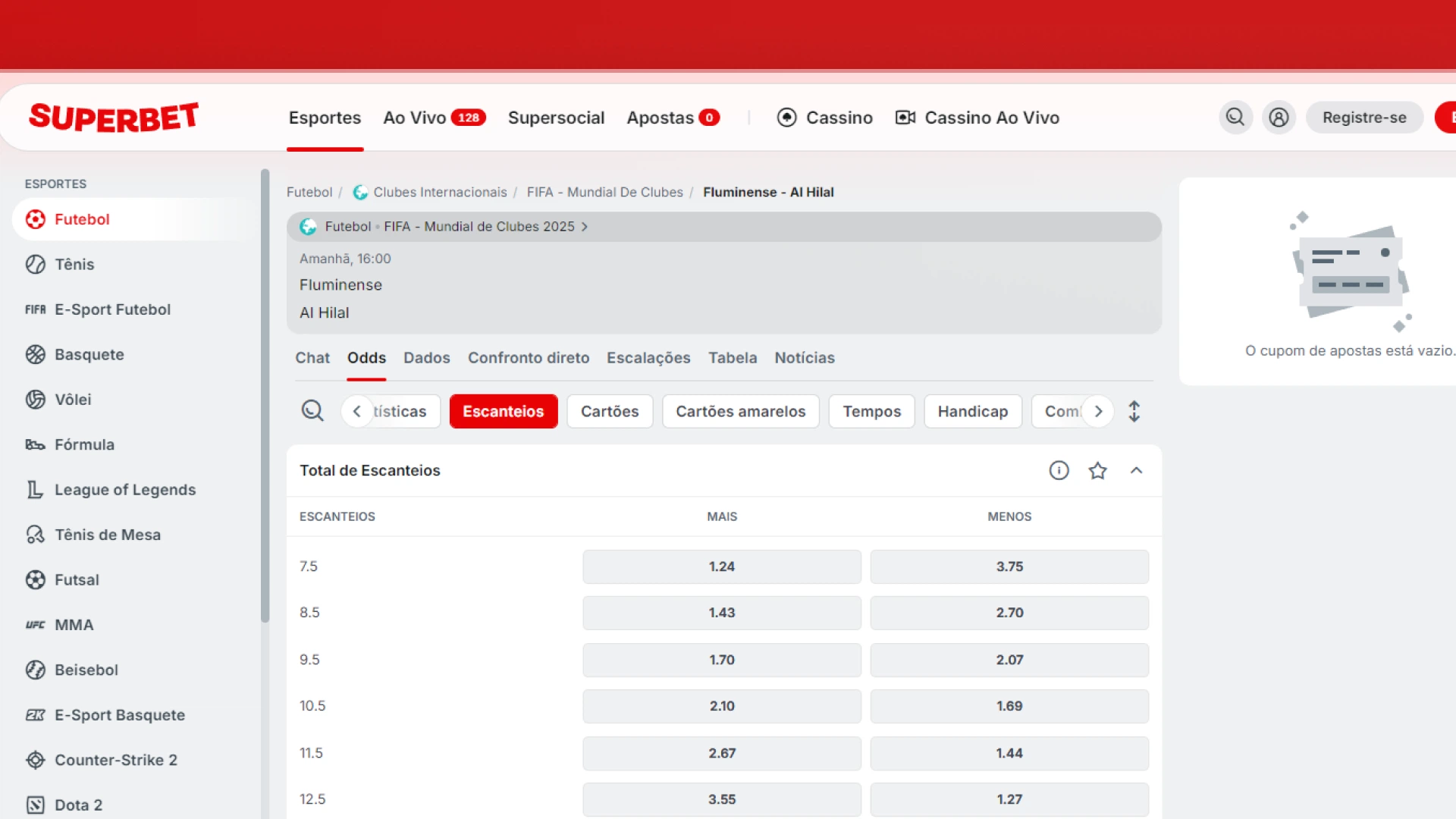Bet Mais 7.5 escanteios at 1.24
Screen dimensions: 1456x819
722,566
